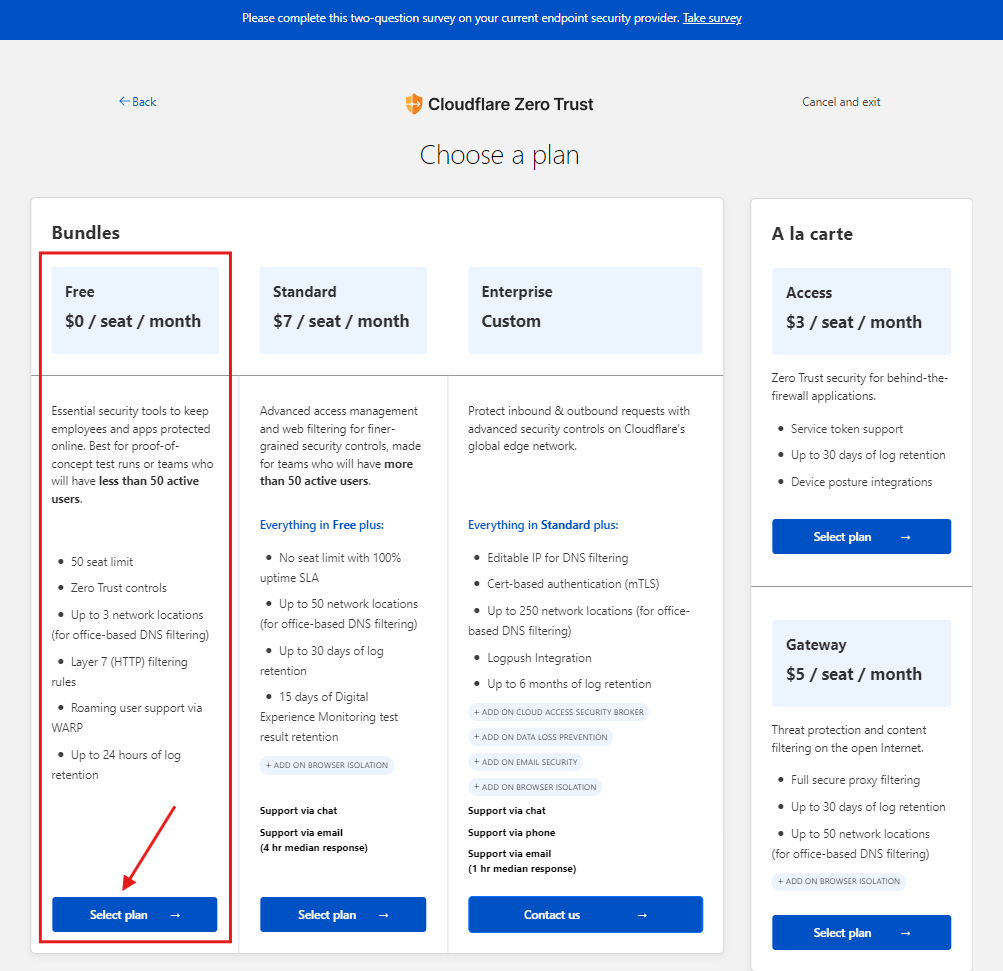Add on Browser Isolation in Standard plan

[x=327, y=765]
